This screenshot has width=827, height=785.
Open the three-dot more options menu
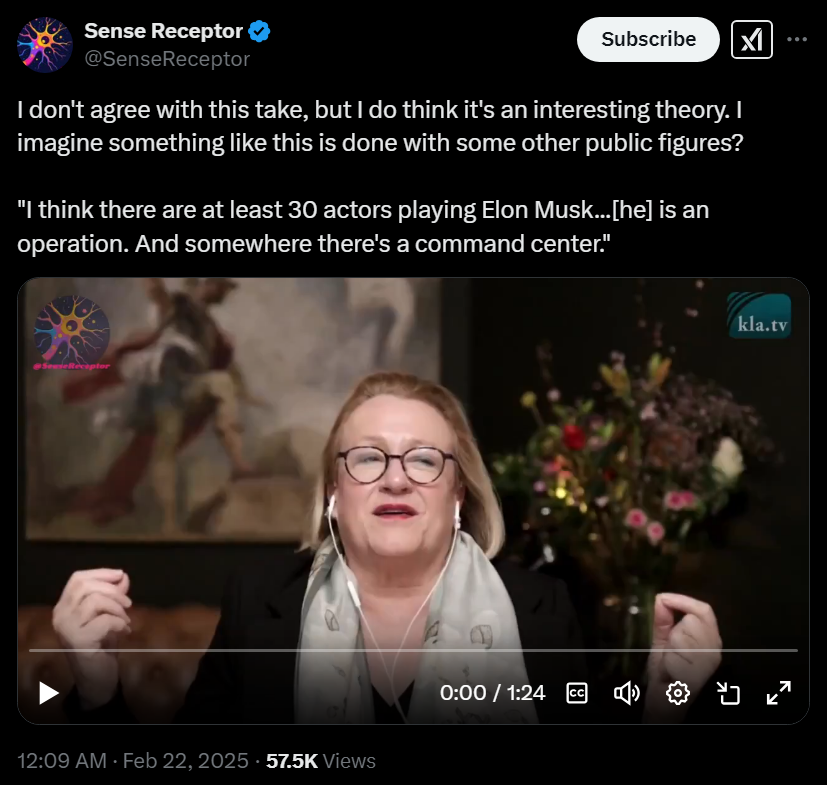tap(797, 39)
